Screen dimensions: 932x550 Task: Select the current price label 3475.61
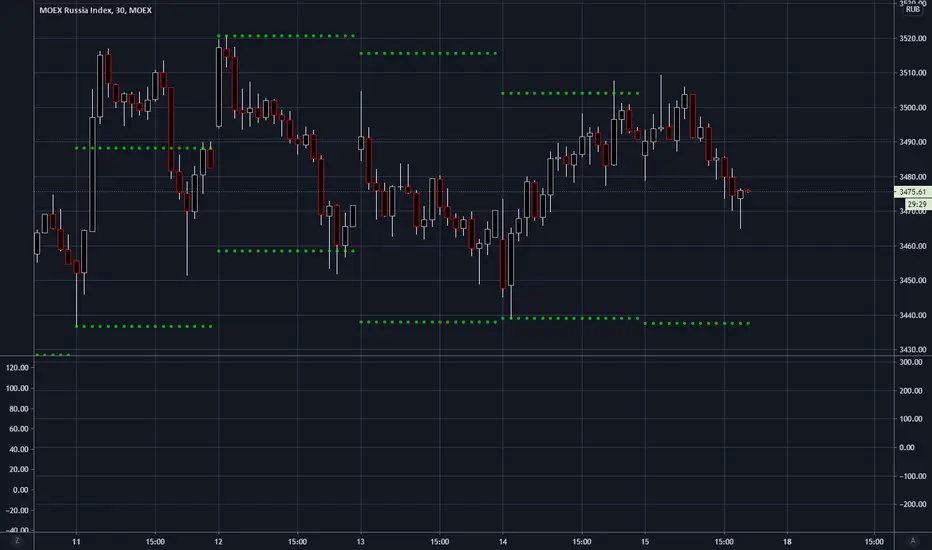(912, 192)
